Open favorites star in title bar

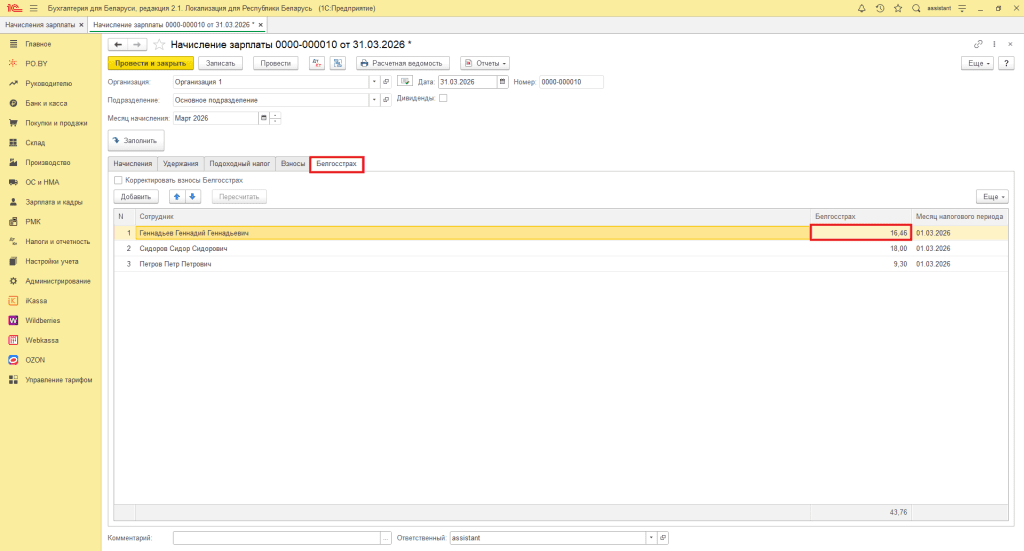(x=898, y=8)
